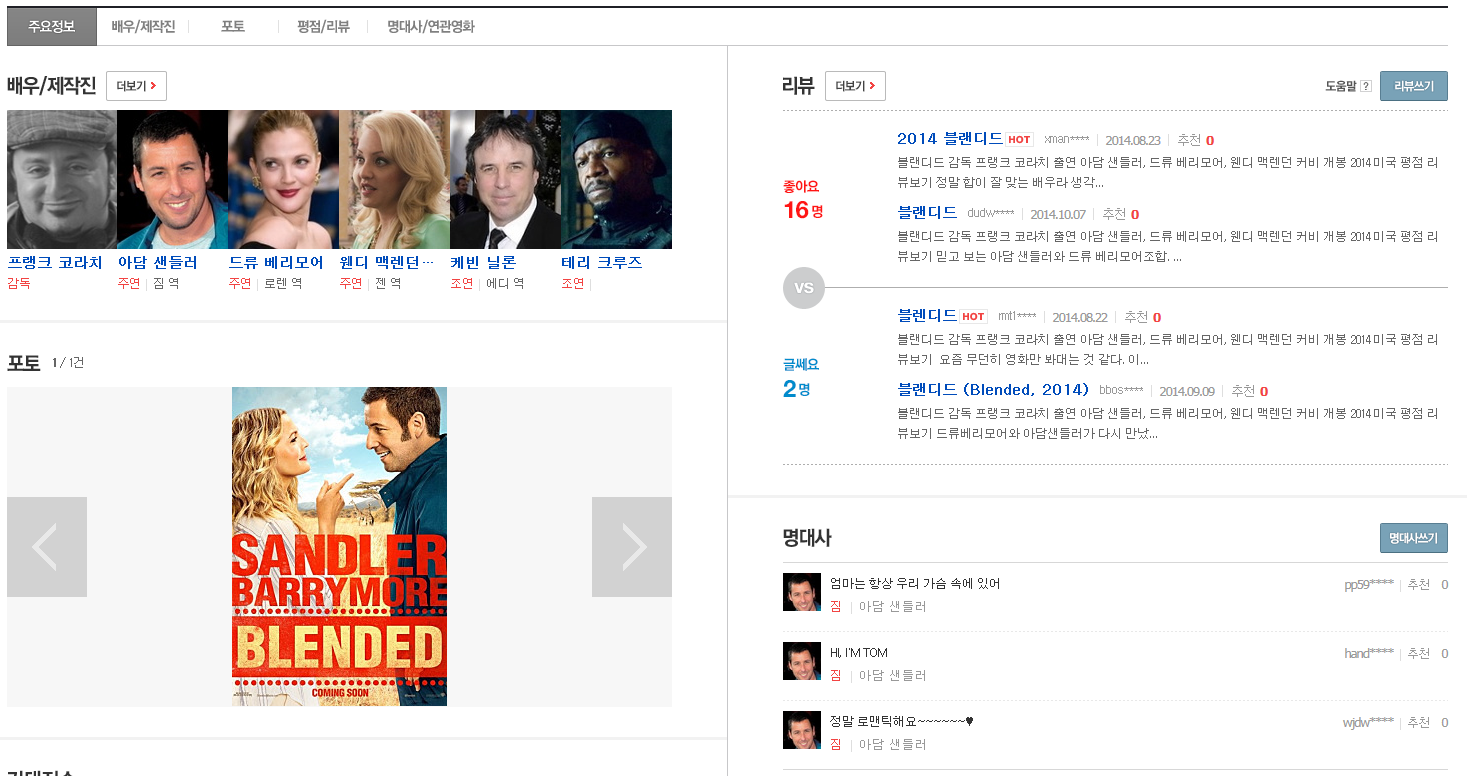This screenshot has width=1467, height=776.
Task: Click the 아담 샌들러 actor name link
Action: click(x=157, y=262)
